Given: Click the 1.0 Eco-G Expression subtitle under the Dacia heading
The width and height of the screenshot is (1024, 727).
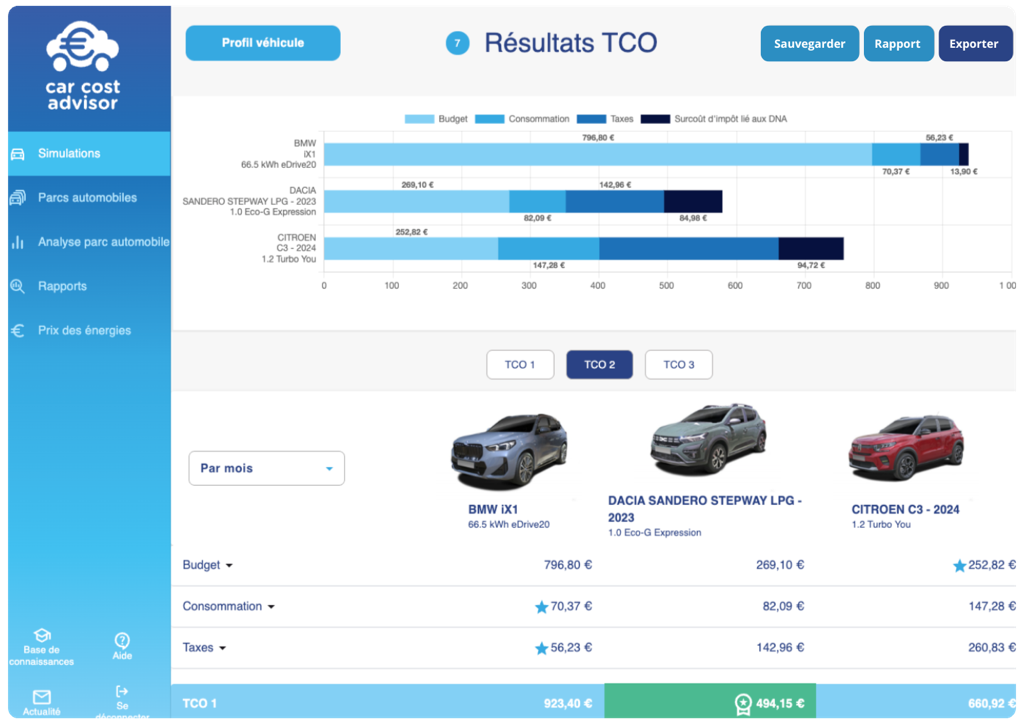Looking at the screenshot, I should point(655,532).
